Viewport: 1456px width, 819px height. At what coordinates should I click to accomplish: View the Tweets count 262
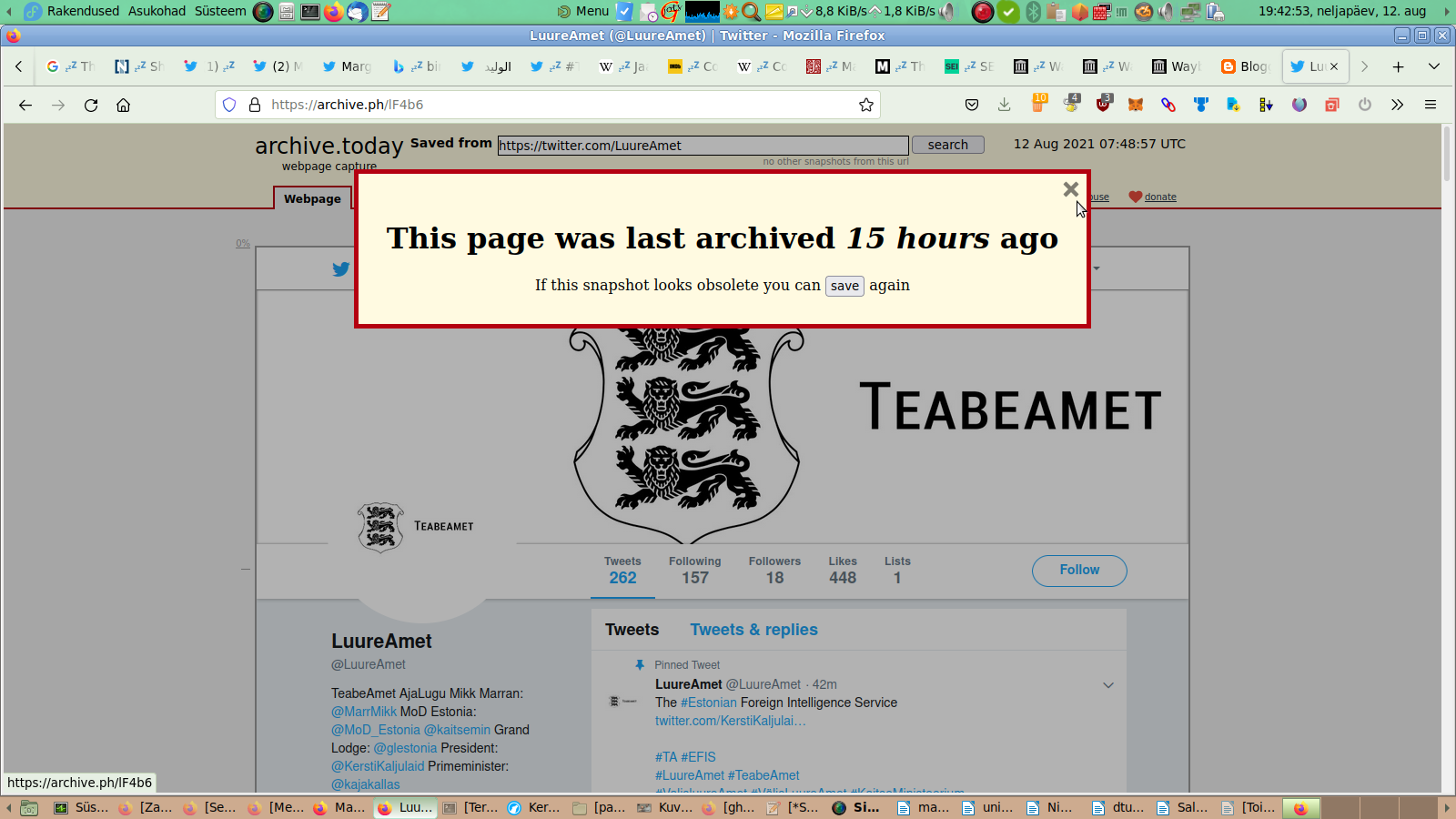622,571
